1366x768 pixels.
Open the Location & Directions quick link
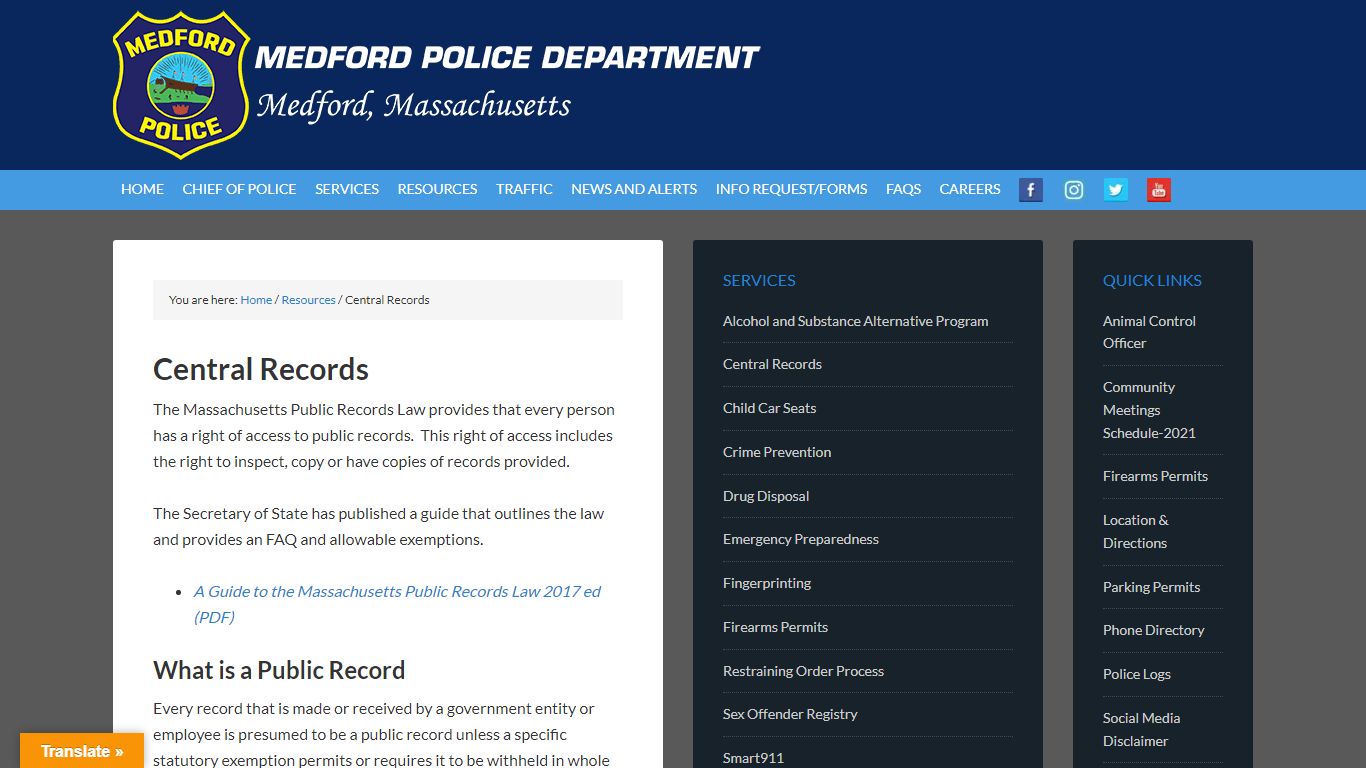point(1136,531)
